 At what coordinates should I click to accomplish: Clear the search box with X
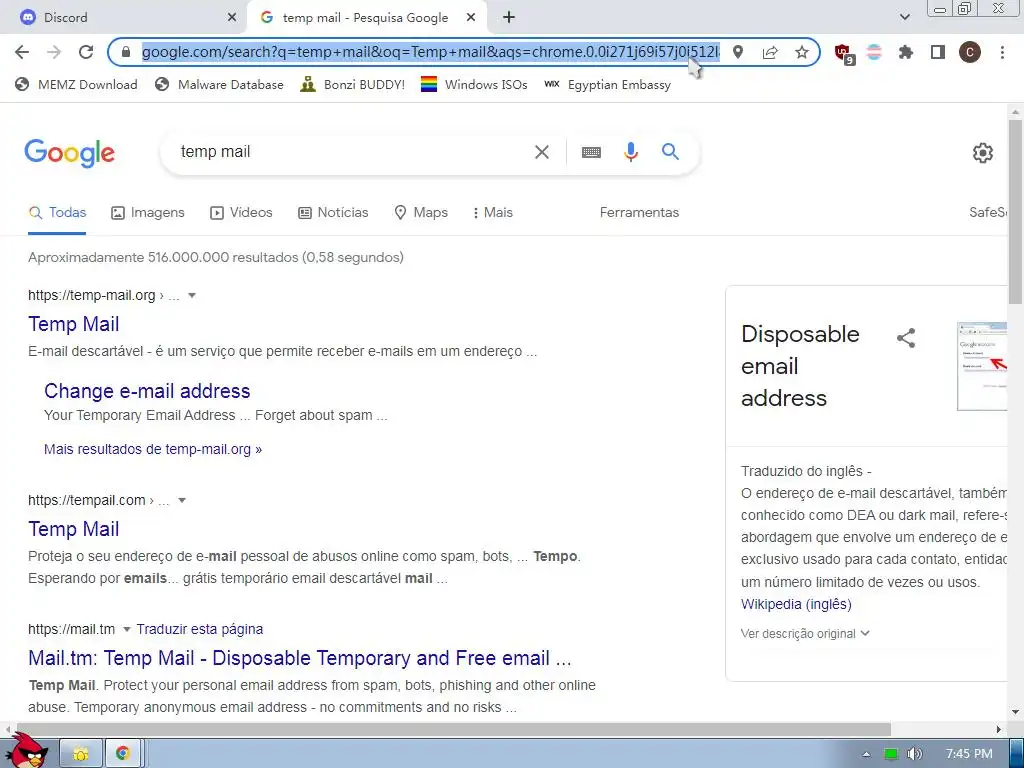pos(541,152)
